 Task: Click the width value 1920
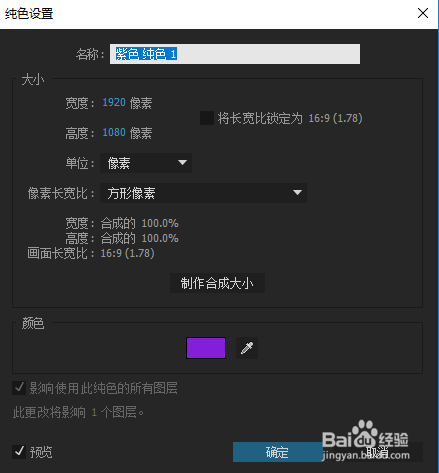point(114,102)
